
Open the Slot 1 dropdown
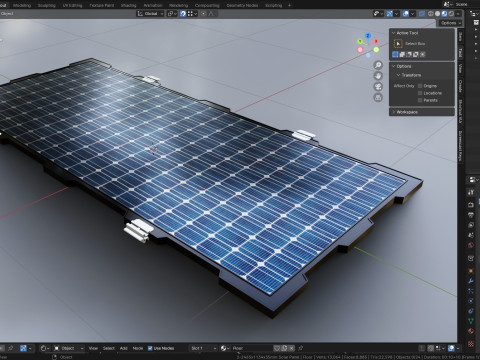(203, 348)
